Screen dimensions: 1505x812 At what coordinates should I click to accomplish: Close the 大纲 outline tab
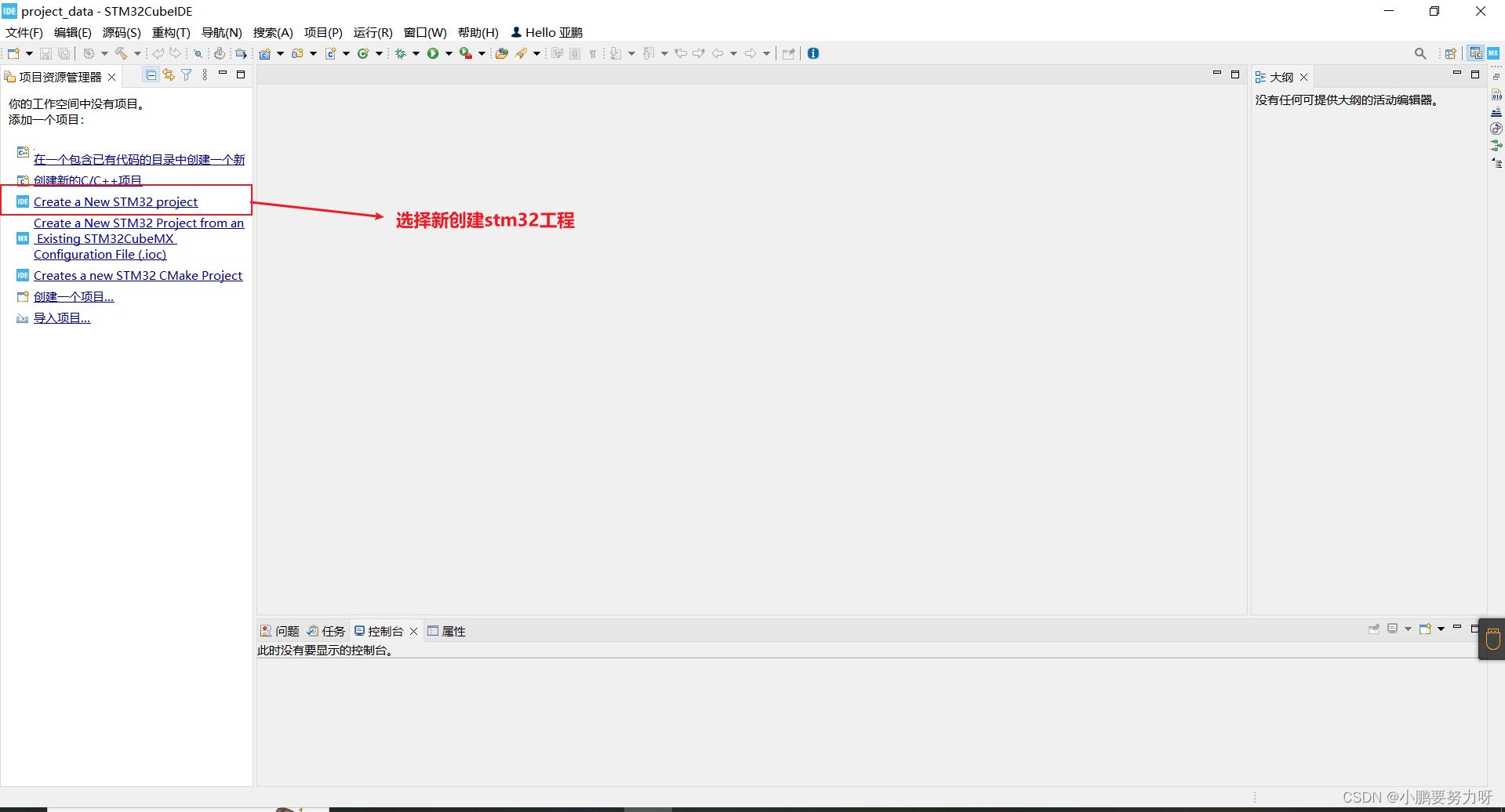click(x=1304, y=77)
